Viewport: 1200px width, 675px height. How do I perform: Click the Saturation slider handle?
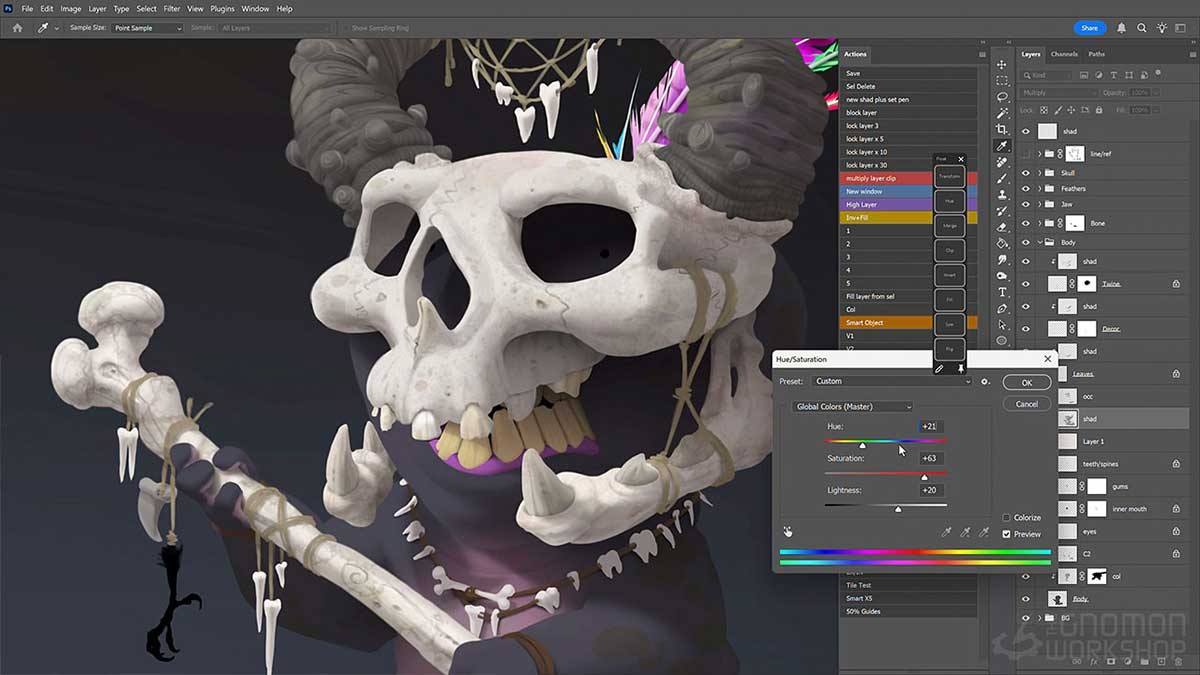[x=925, y=477]
